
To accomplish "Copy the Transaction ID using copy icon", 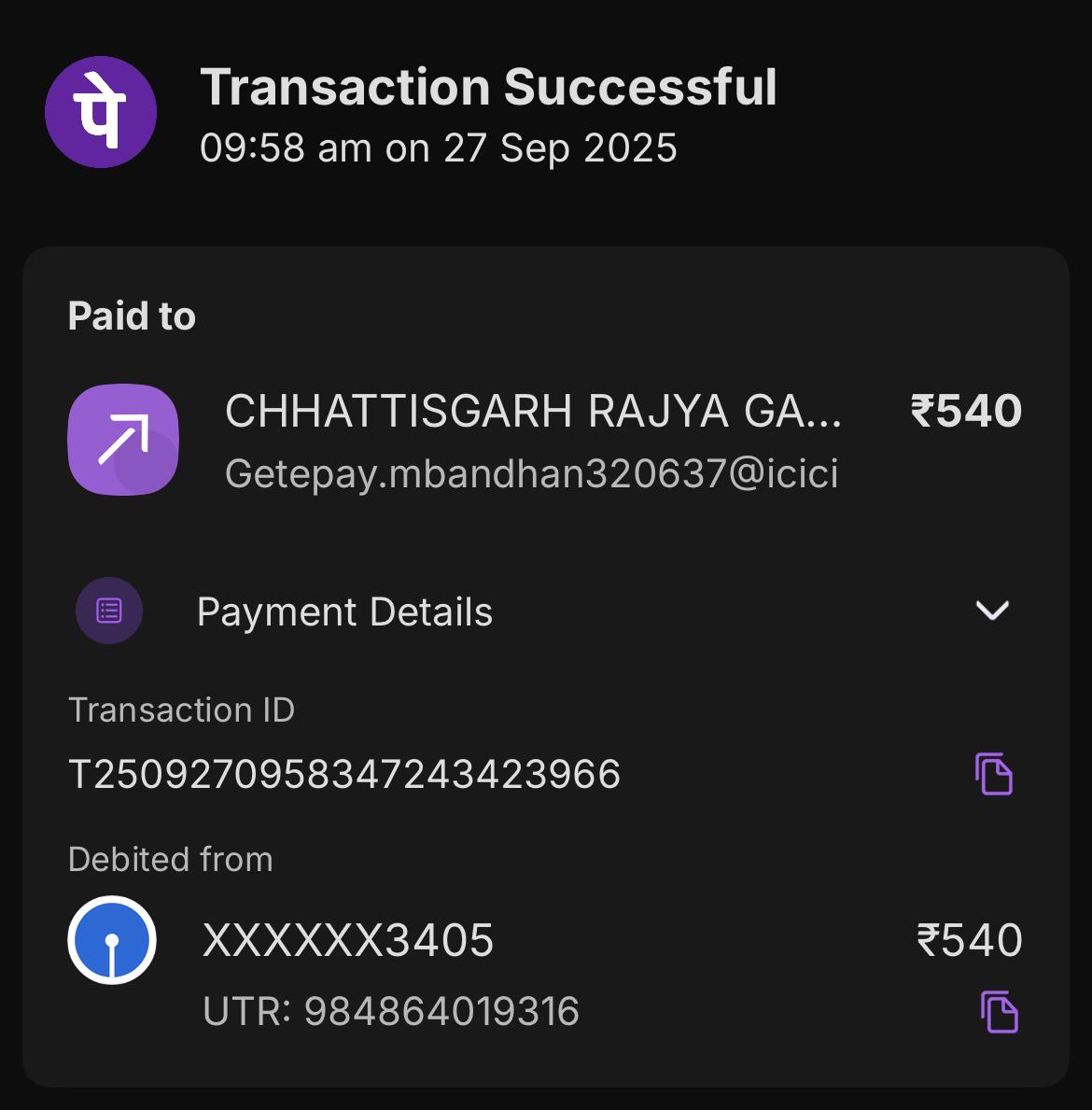I will [994, 774].
